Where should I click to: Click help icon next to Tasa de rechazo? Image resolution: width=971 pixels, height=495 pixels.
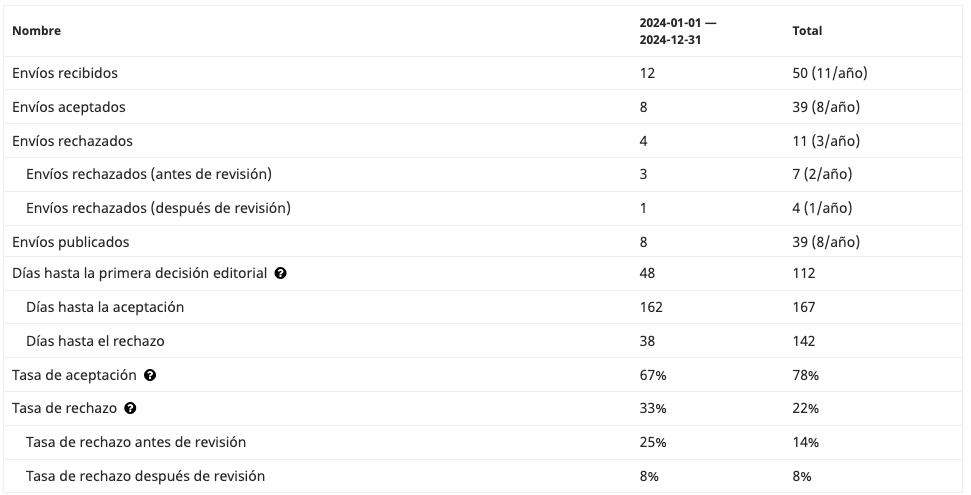(131, 409)
